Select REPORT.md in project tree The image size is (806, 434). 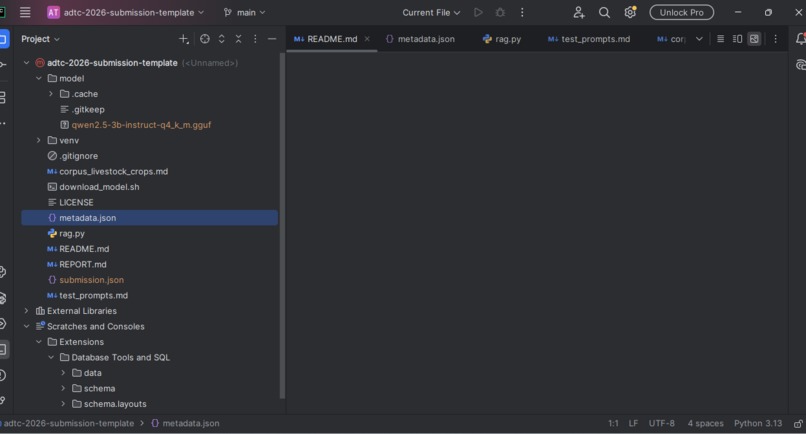coord(77,264)
